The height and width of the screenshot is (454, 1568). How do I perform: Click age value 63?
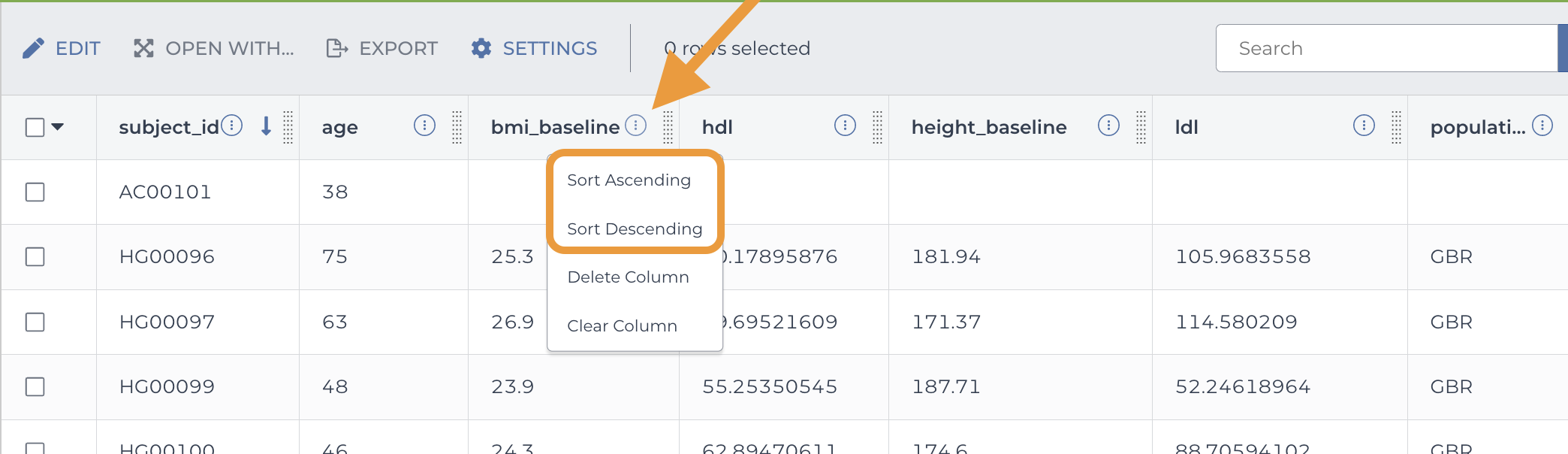(335, 322)
